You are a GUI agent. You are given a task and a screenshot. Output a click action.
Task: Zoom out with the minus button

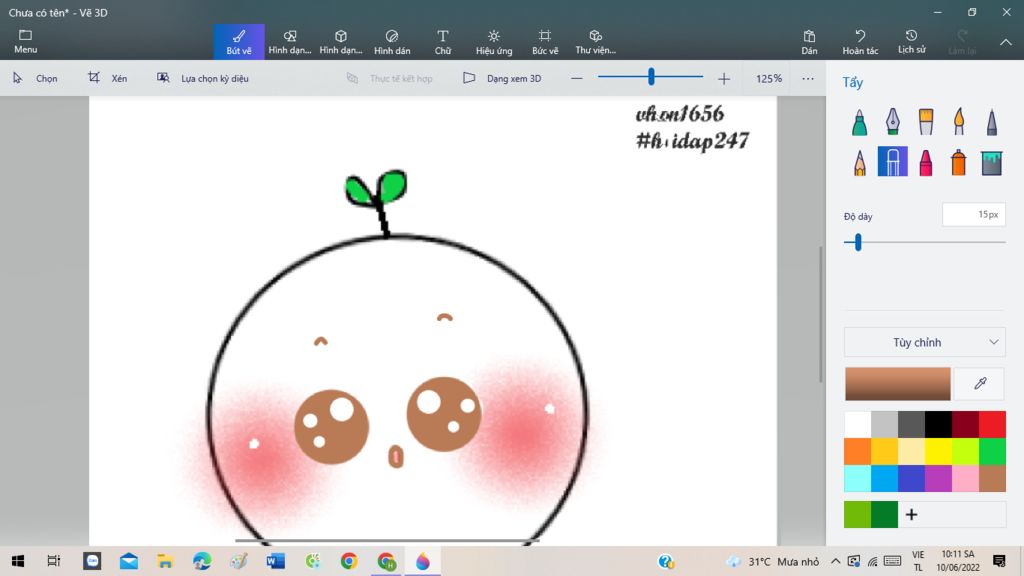click(577, 78)
